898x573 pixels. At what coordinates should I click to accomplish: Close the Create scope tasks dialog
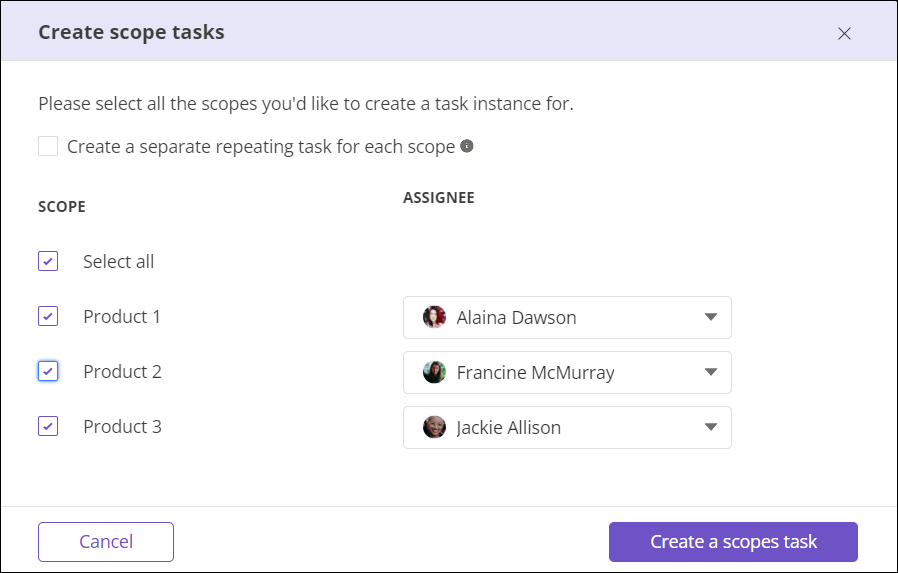pyautogui.click(x=844, y=34)
